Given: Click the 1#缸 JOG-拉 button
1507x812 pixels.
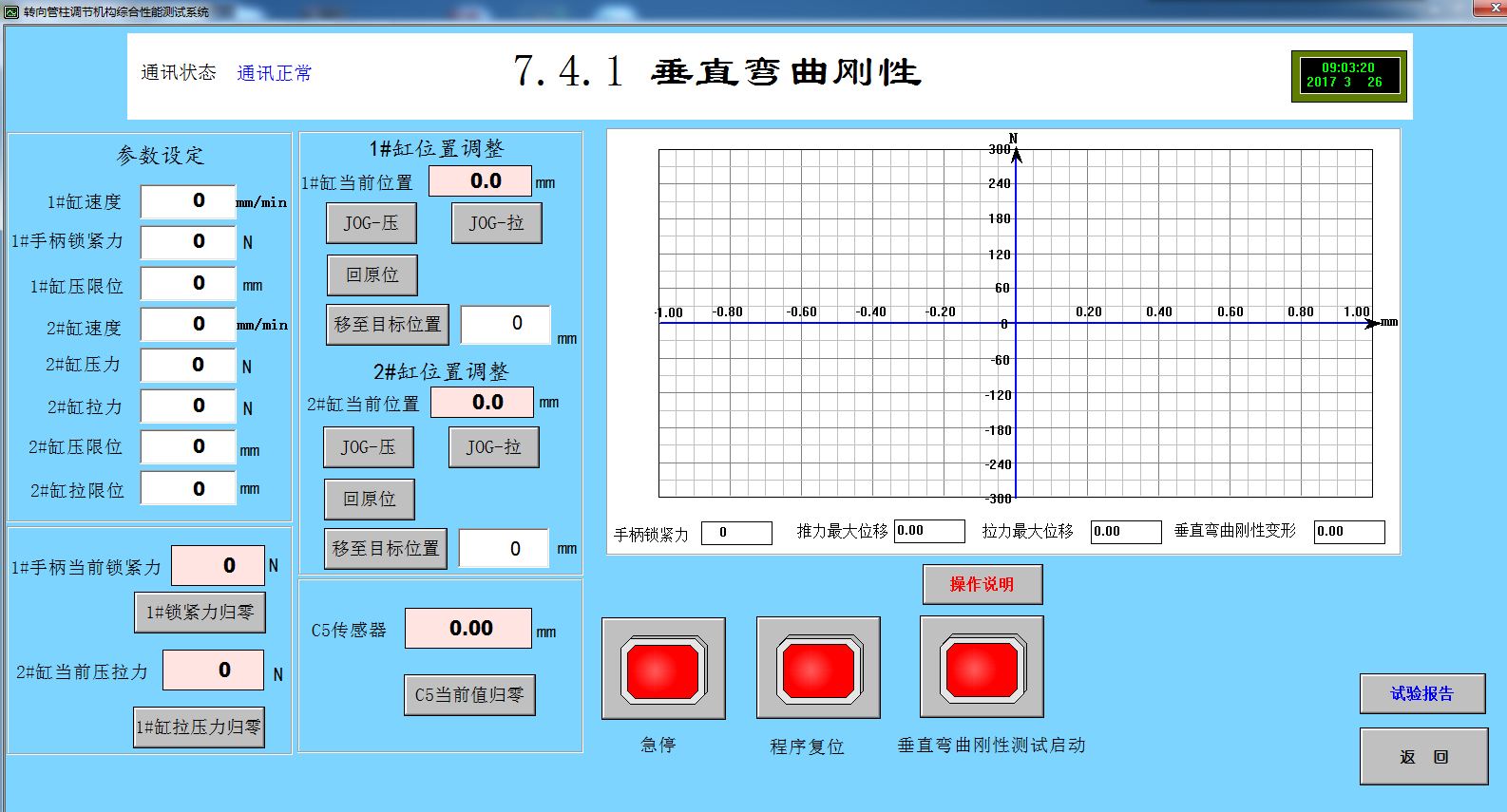Looking at the screenshot, I should [x=496, y=223].
